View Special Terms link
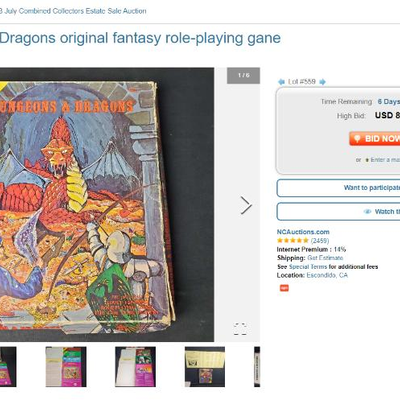 (x=308, y=267)
